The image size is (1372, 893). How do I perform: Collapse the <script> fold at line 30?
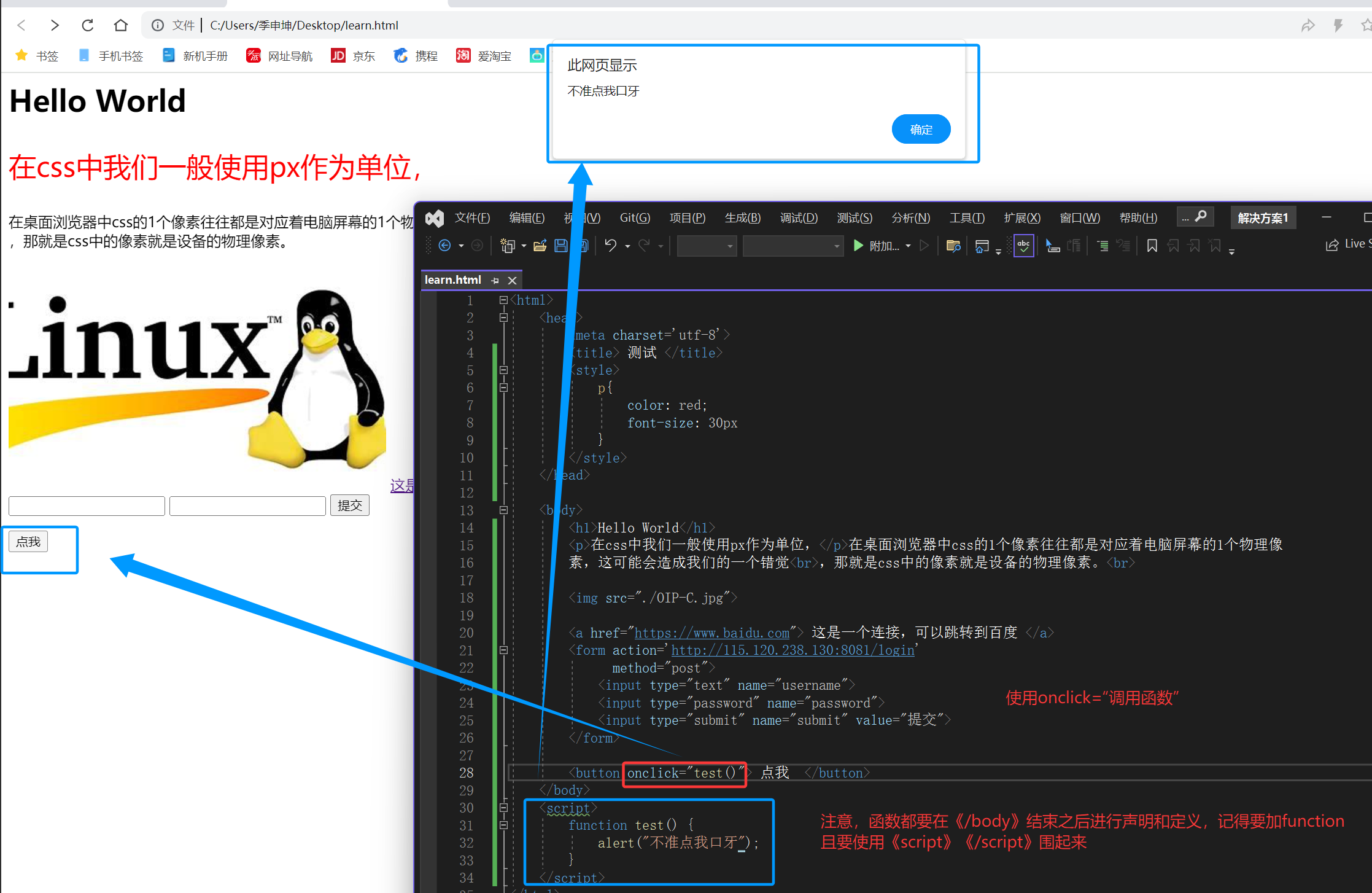click(x=503, y=808)
